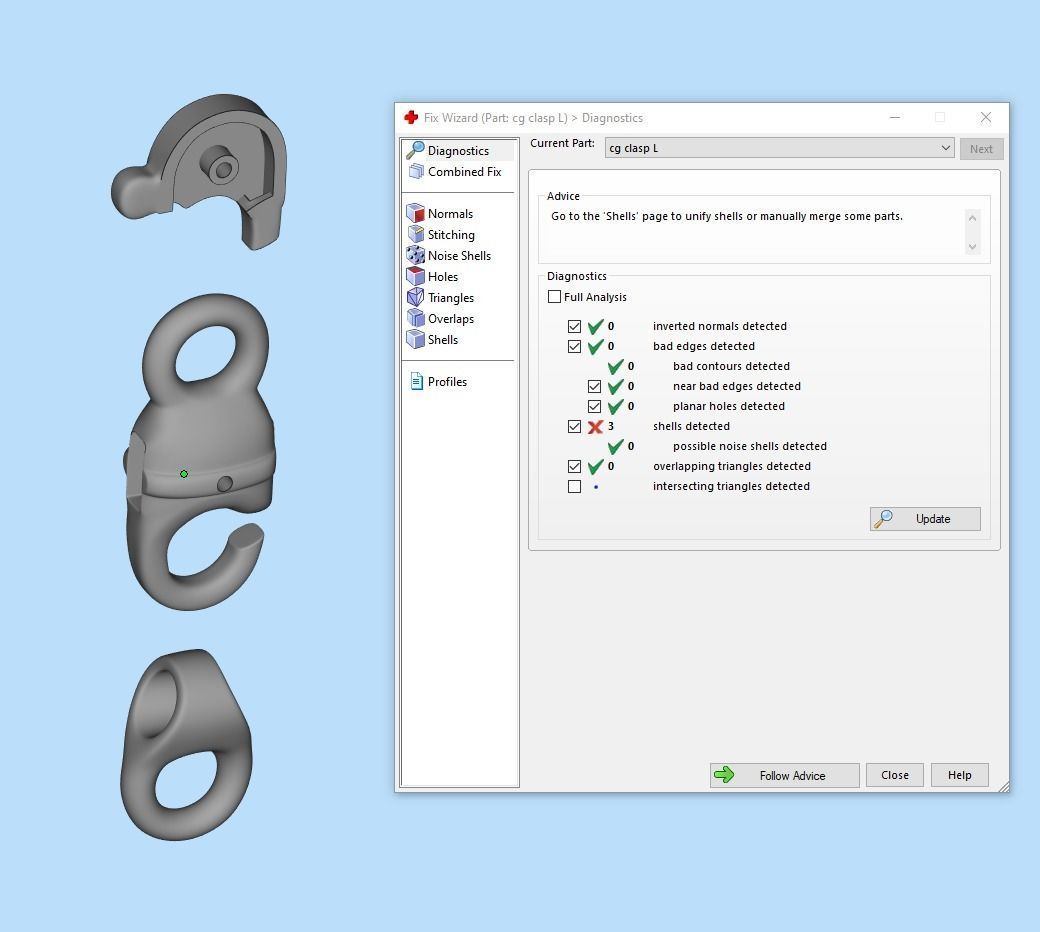Open the Triangles page
Screen dimensions: 1040x932
[450, 298]
